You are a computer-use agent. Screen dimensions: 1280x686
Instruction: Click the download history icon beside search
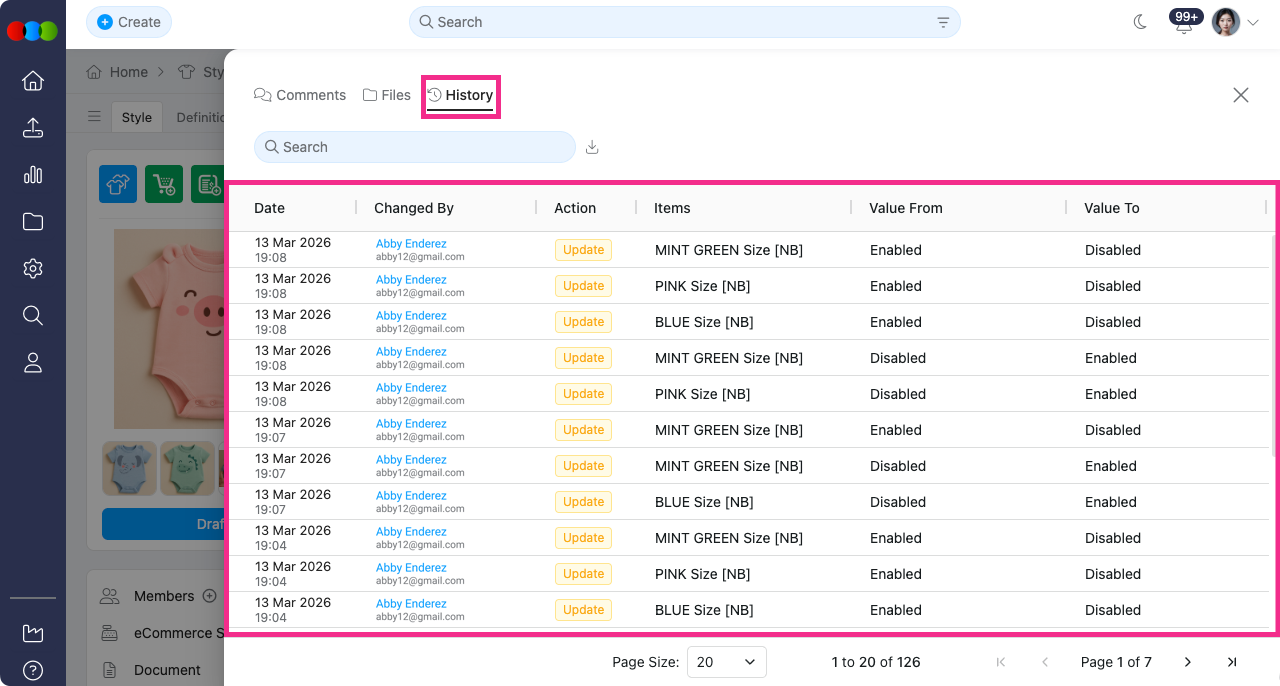tap(592, 147)
